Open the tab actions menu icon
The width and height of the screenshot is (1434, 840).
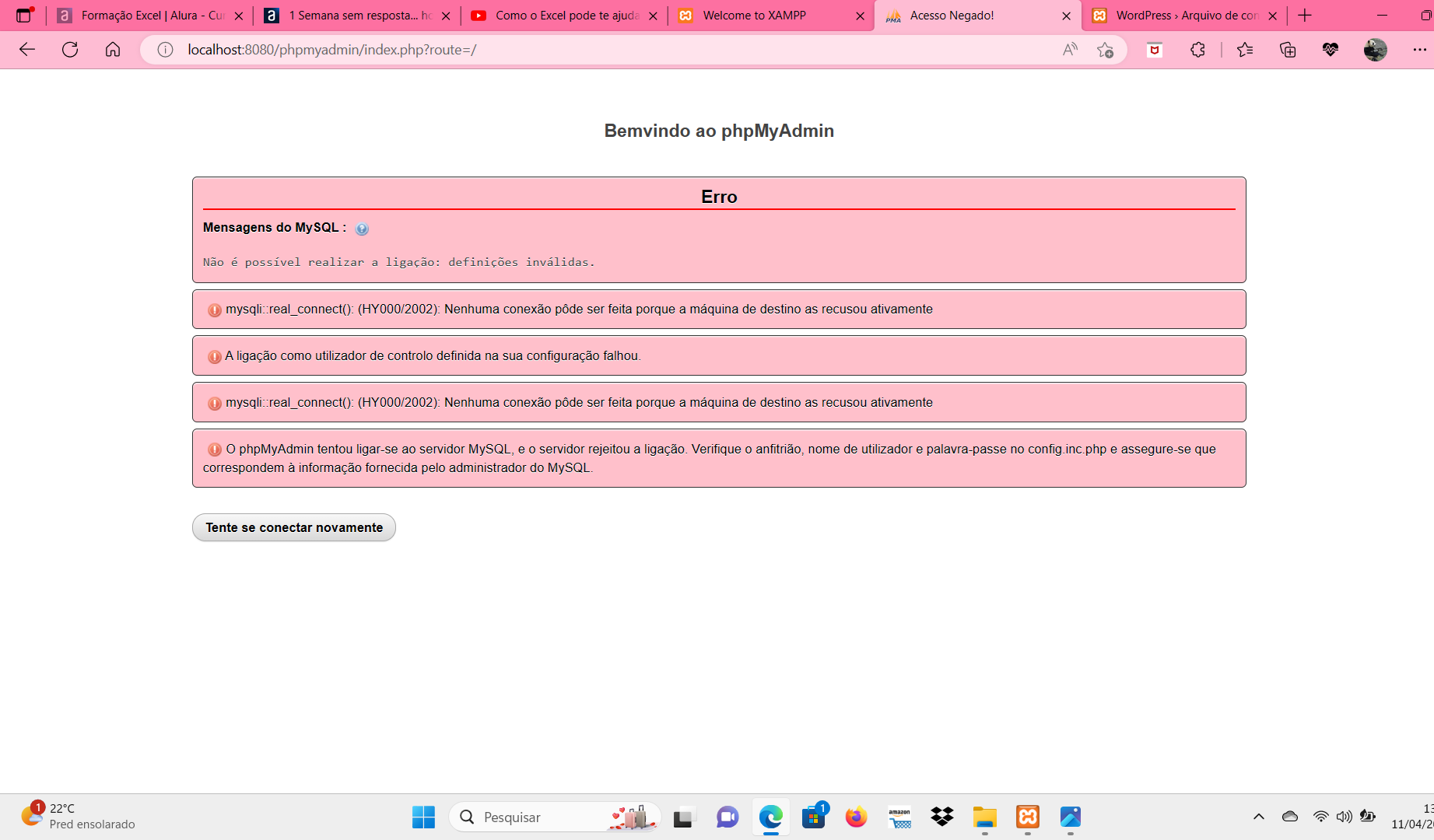(x=25, y=15)
